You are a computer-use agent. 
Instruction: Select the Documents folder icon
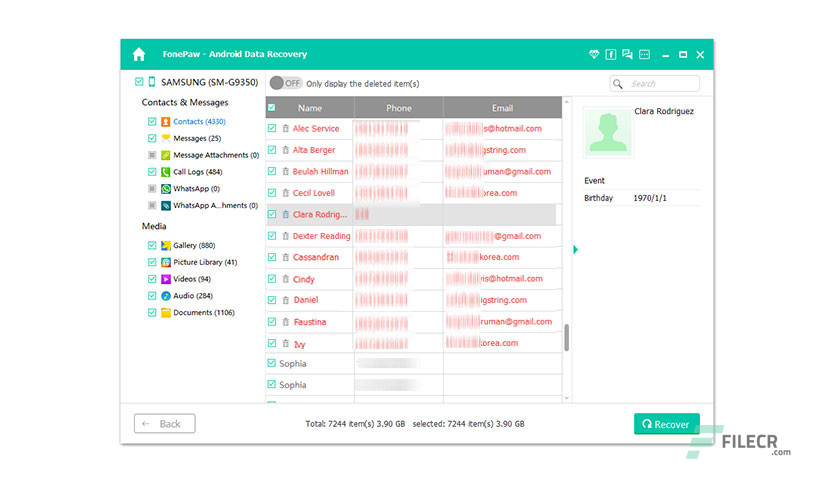tap(166, 312)
